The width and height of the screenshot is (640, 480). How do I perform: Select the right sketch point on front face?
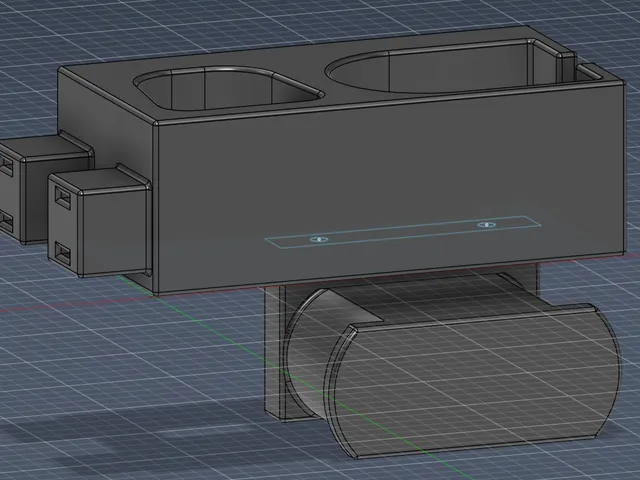click(487, 224)
